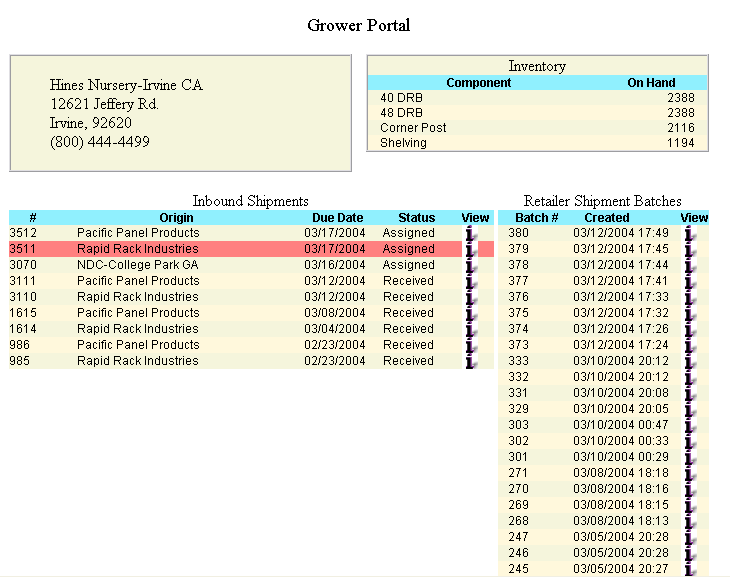Open view icon for inbound shipment 1614

[471, 329]
